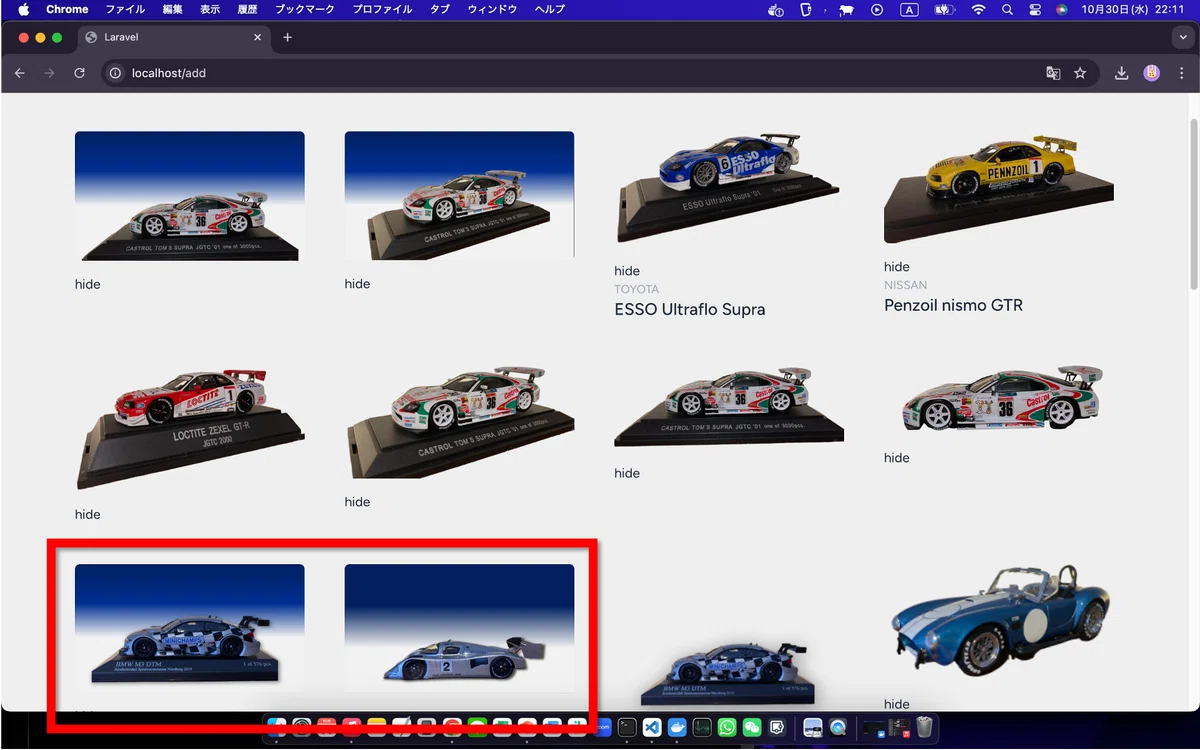Bookmark this page with the star icon
The image size is (1200, 750).
1080,73
